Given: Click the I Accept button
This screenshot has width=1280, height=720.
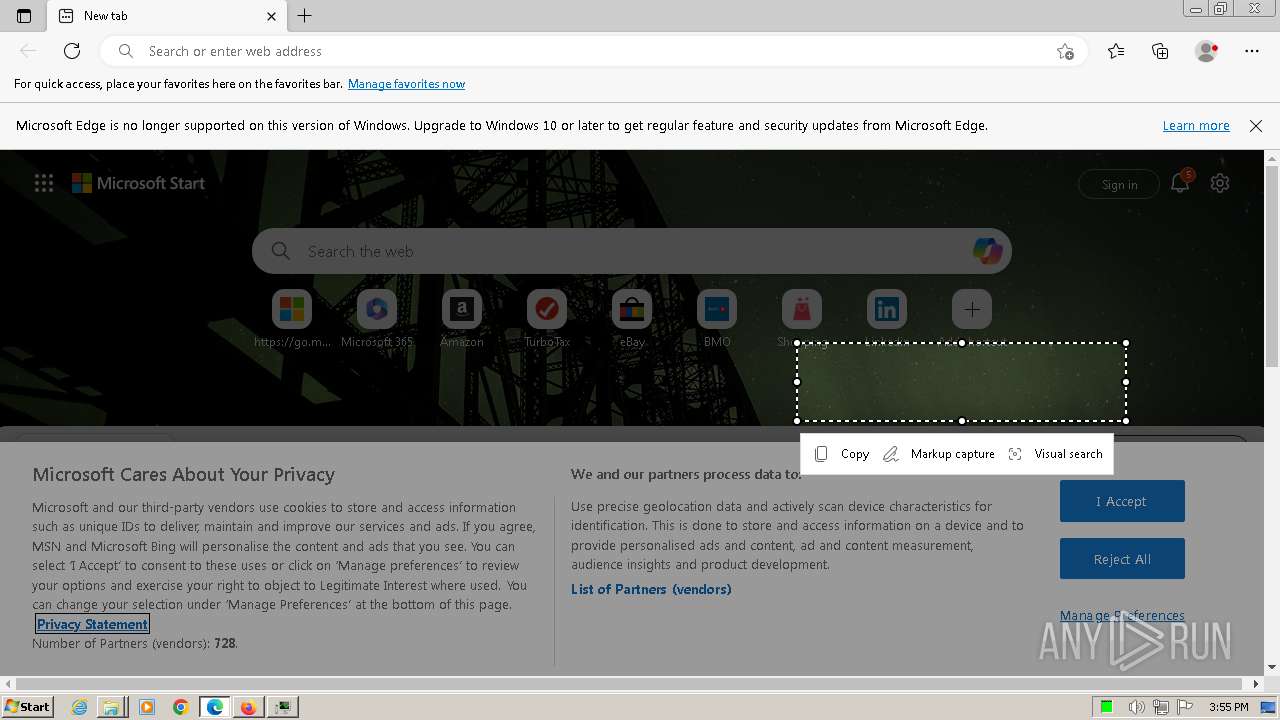Looking at the screenshot, I should click(x=1122, y=501).
